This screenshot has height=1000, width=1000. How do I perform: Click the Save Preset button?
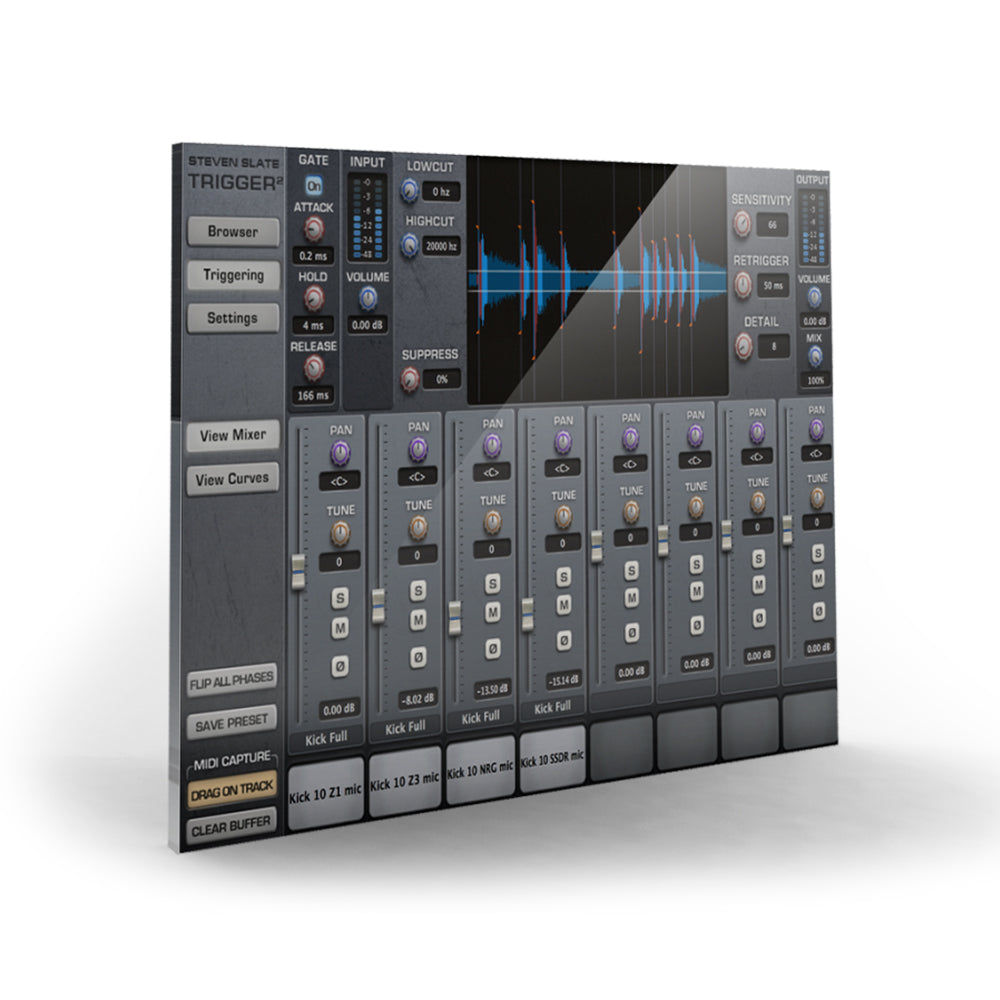tap(232, 723)
